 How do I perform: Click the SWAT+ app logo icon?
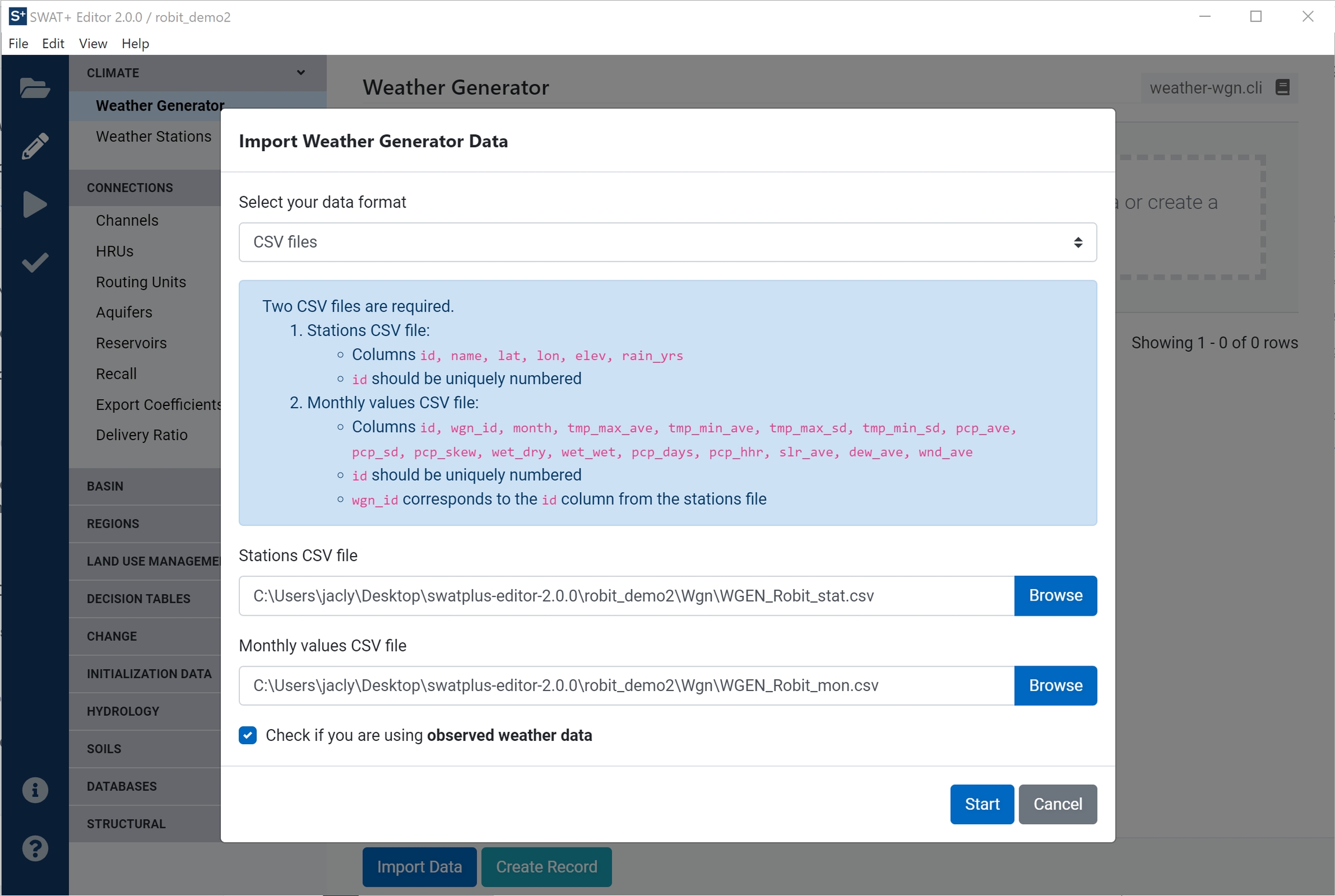(17, 16)
